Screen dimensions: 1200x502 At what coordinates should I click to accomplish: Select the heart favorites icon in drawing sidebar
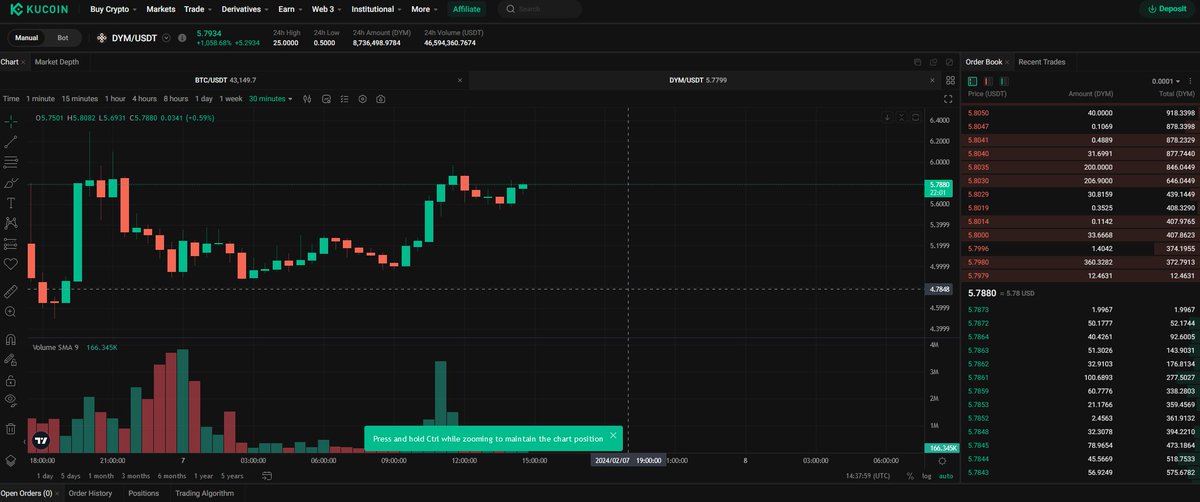pos(11,264)
